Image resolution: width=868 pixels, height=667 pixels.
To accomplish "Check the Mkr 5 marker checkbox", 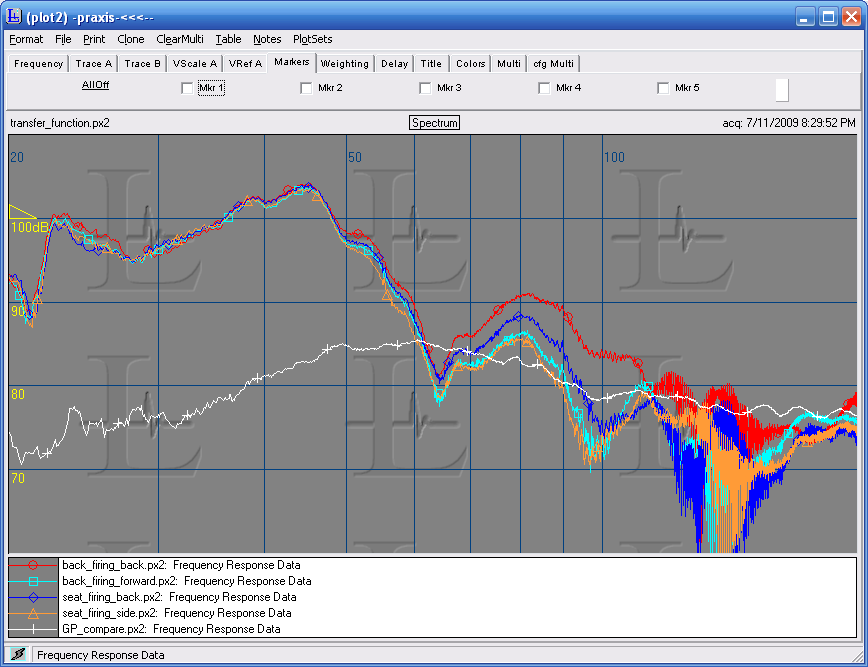I will [663, 88].
